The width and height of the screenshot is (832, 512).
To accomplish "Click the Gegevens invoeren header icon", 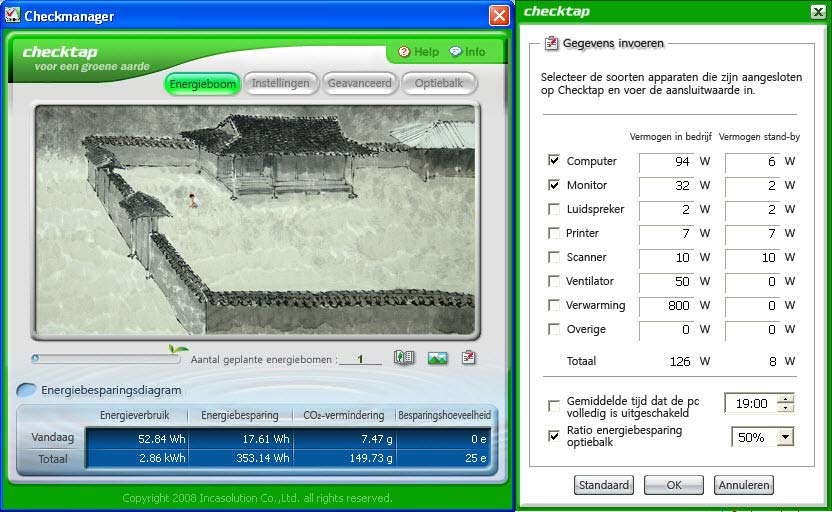I will (551, 42).
